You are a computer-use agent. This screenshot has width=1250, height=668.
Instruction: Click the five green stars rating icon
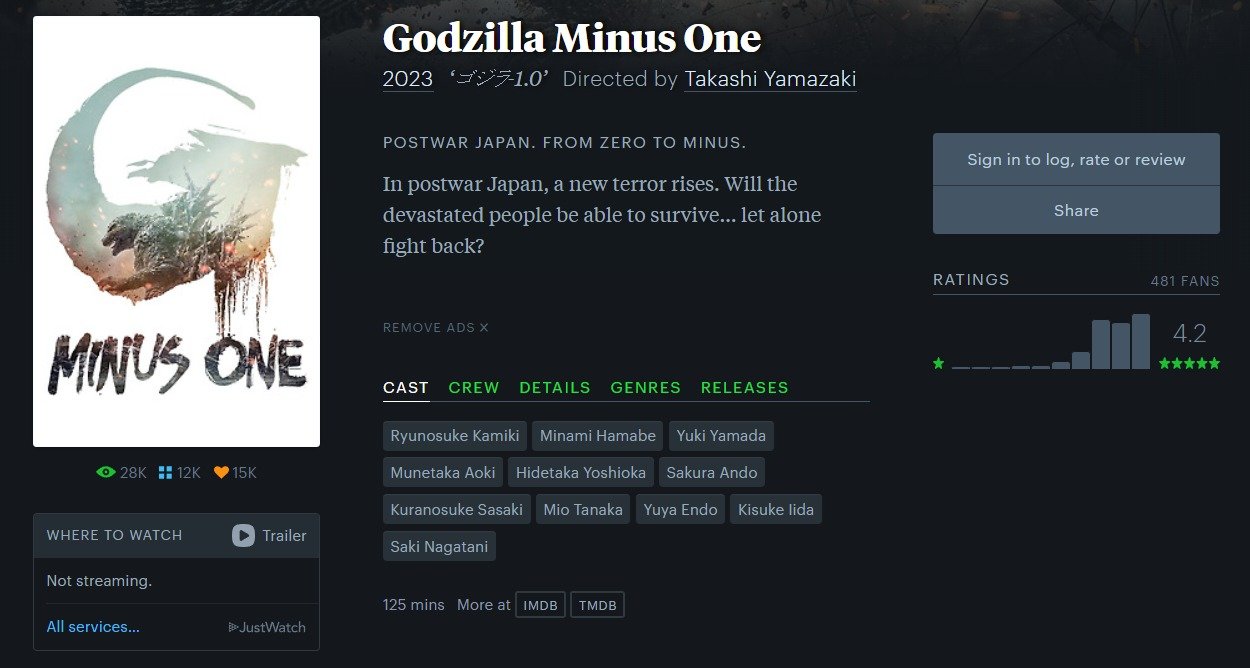coord(1189,363)
